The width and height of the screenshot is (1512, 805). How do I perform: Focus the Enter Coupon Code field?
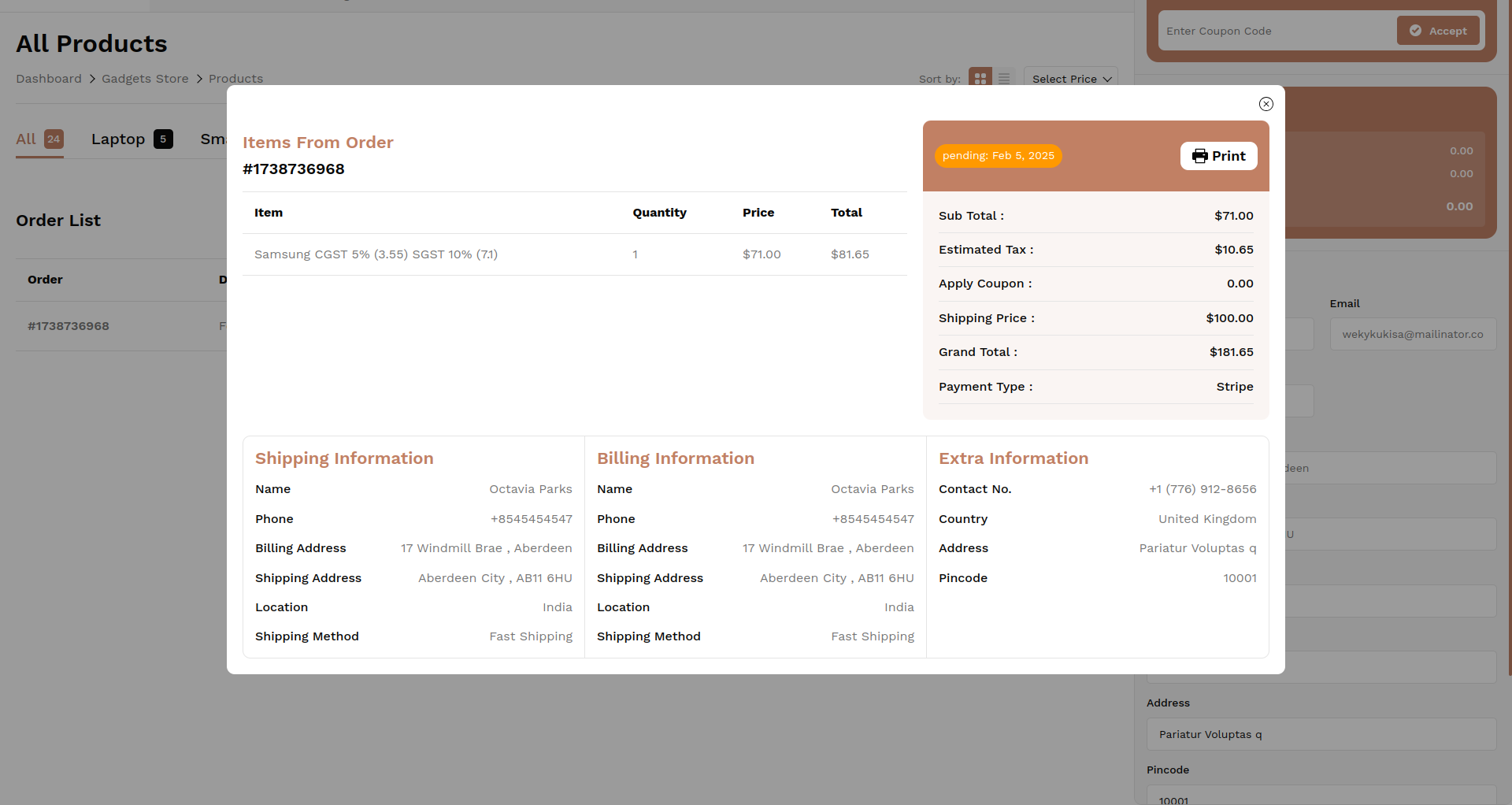click(x=1276, y=32)
